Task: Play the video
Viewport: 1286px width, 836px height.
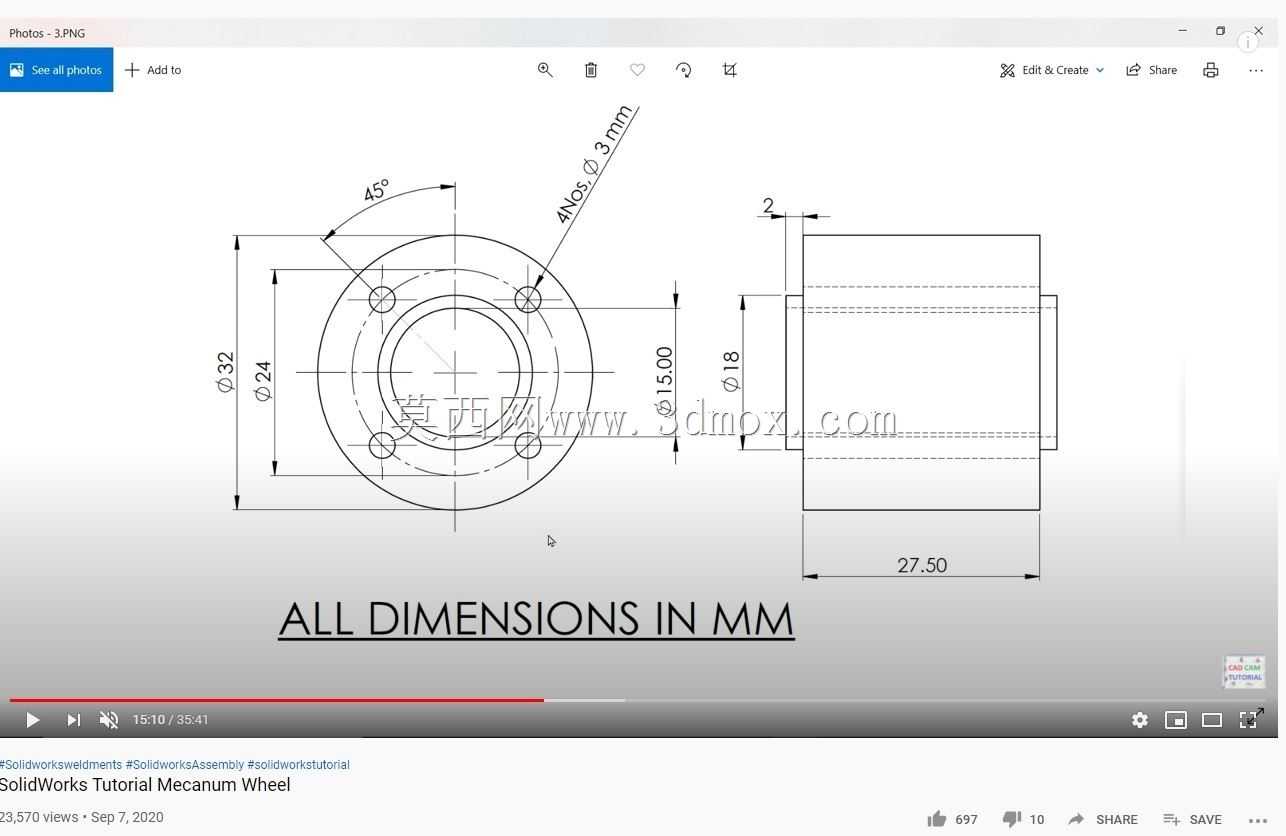Action: click(x=32, y=720)
